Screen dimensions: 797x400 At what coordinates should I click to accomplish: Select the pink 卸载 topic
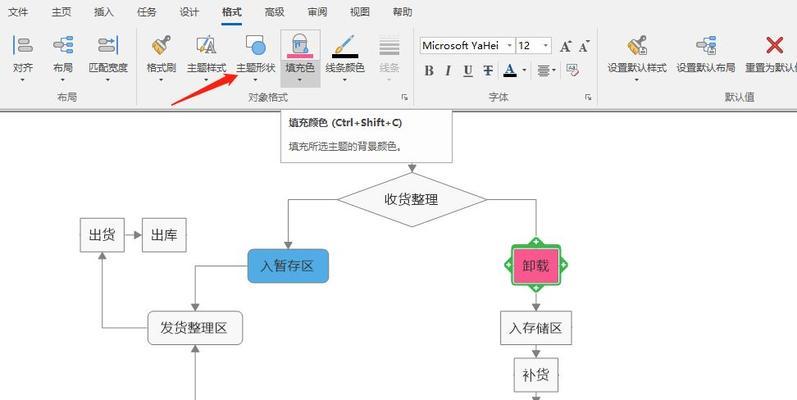[536, 265]
